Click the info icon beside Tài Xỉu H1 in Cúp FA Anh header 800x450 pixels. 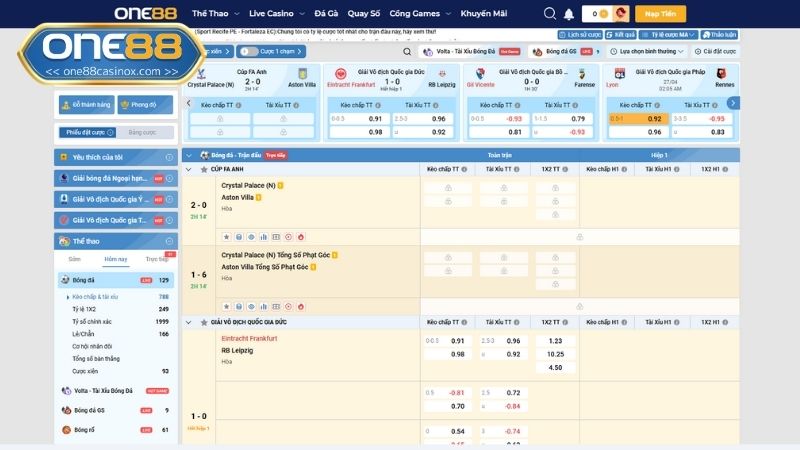coord(677,169)
